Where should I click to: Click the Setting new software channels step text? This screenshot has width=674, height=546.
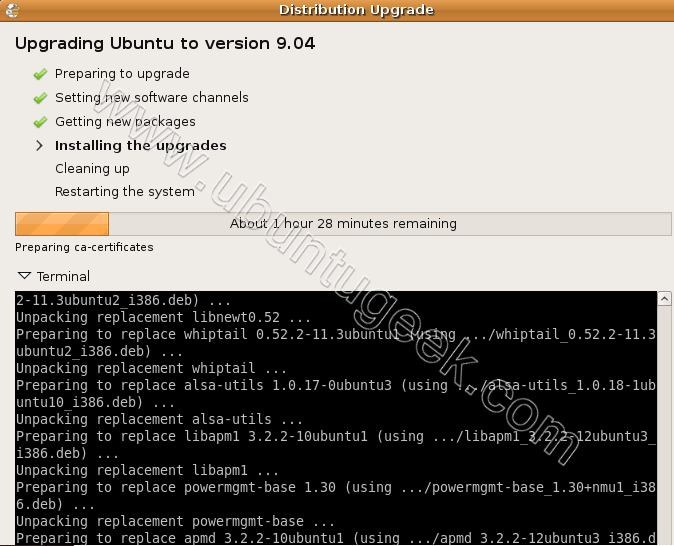pos(152,98)
